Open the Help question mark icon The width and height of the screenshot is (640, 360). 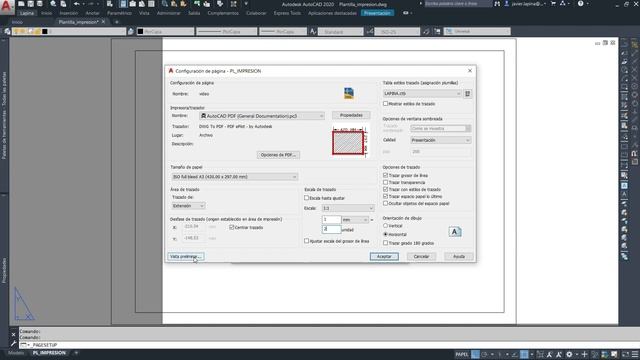[x=580, y=4]
